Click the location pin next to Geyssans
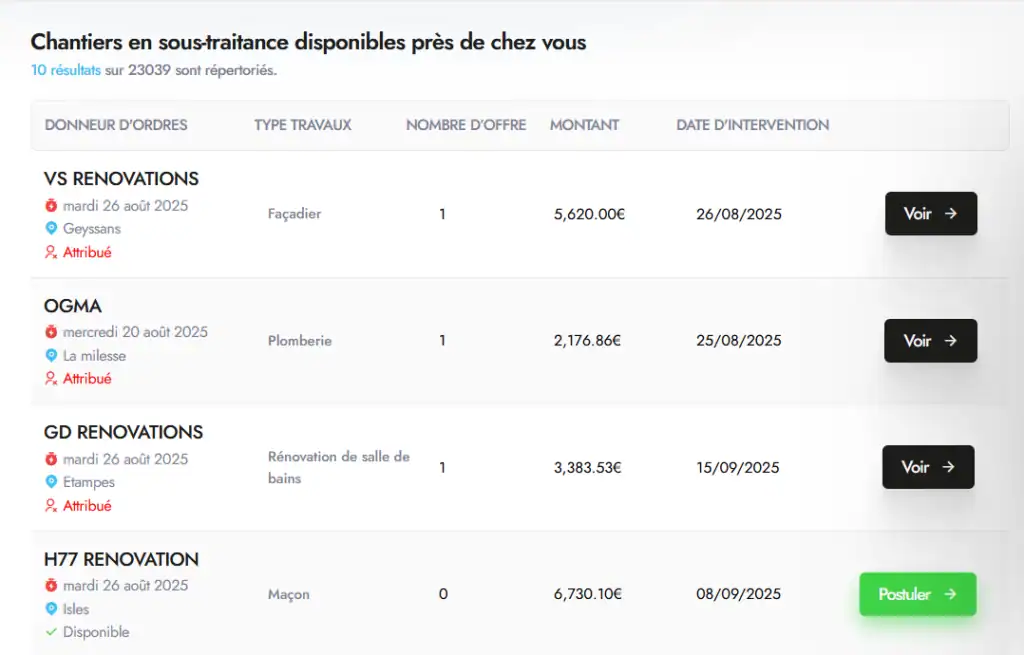 click(x=52, y=229)
